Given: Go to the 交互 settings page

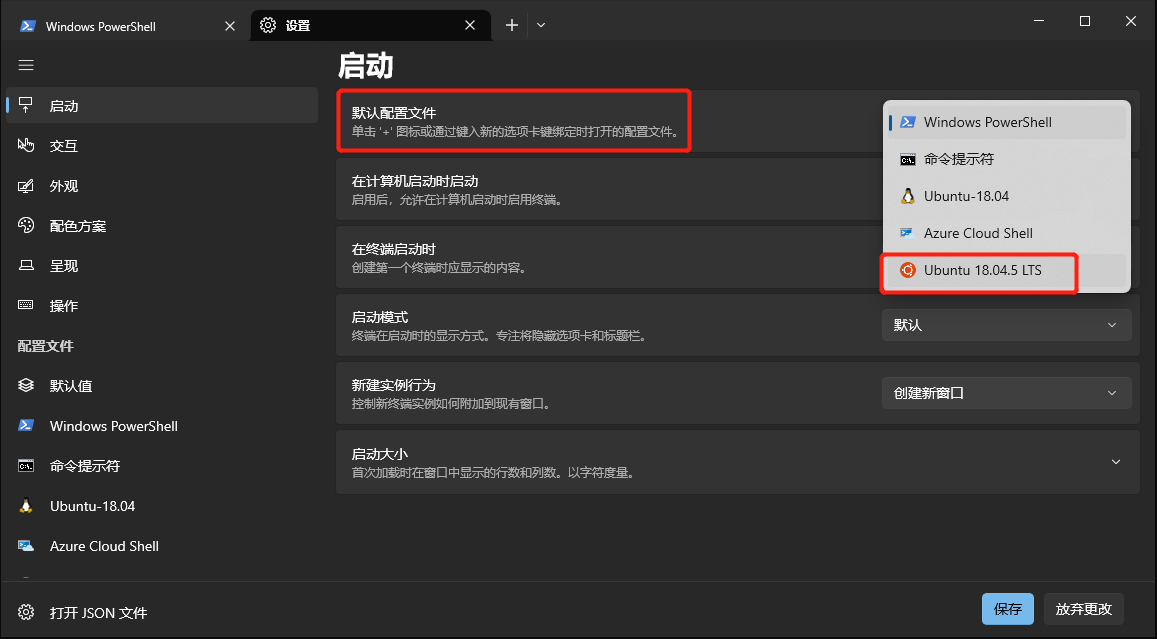Looking at the screenshot, I should 162,145.
